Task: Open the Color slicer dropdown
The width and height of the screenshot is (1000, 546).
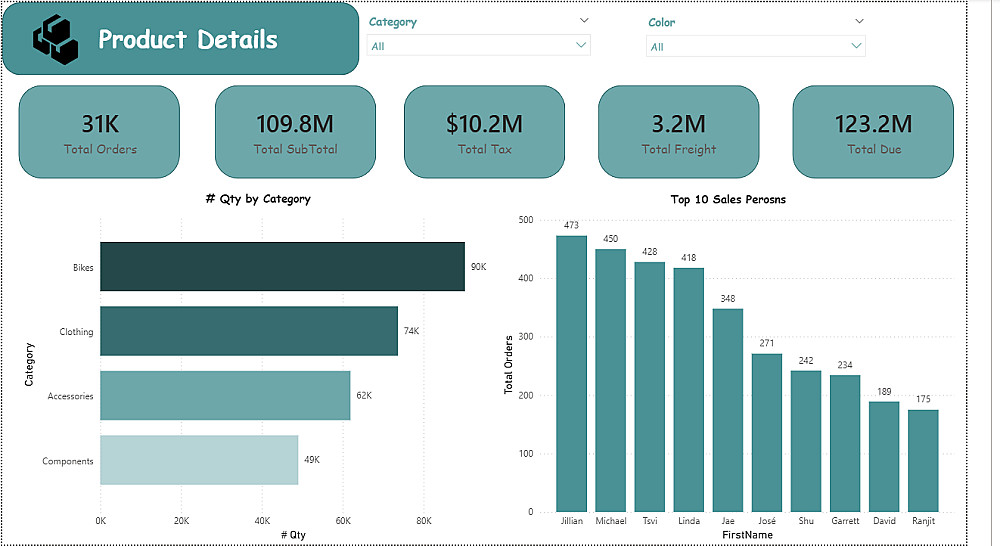Action: pyautogui.click(x=755, y=46)
